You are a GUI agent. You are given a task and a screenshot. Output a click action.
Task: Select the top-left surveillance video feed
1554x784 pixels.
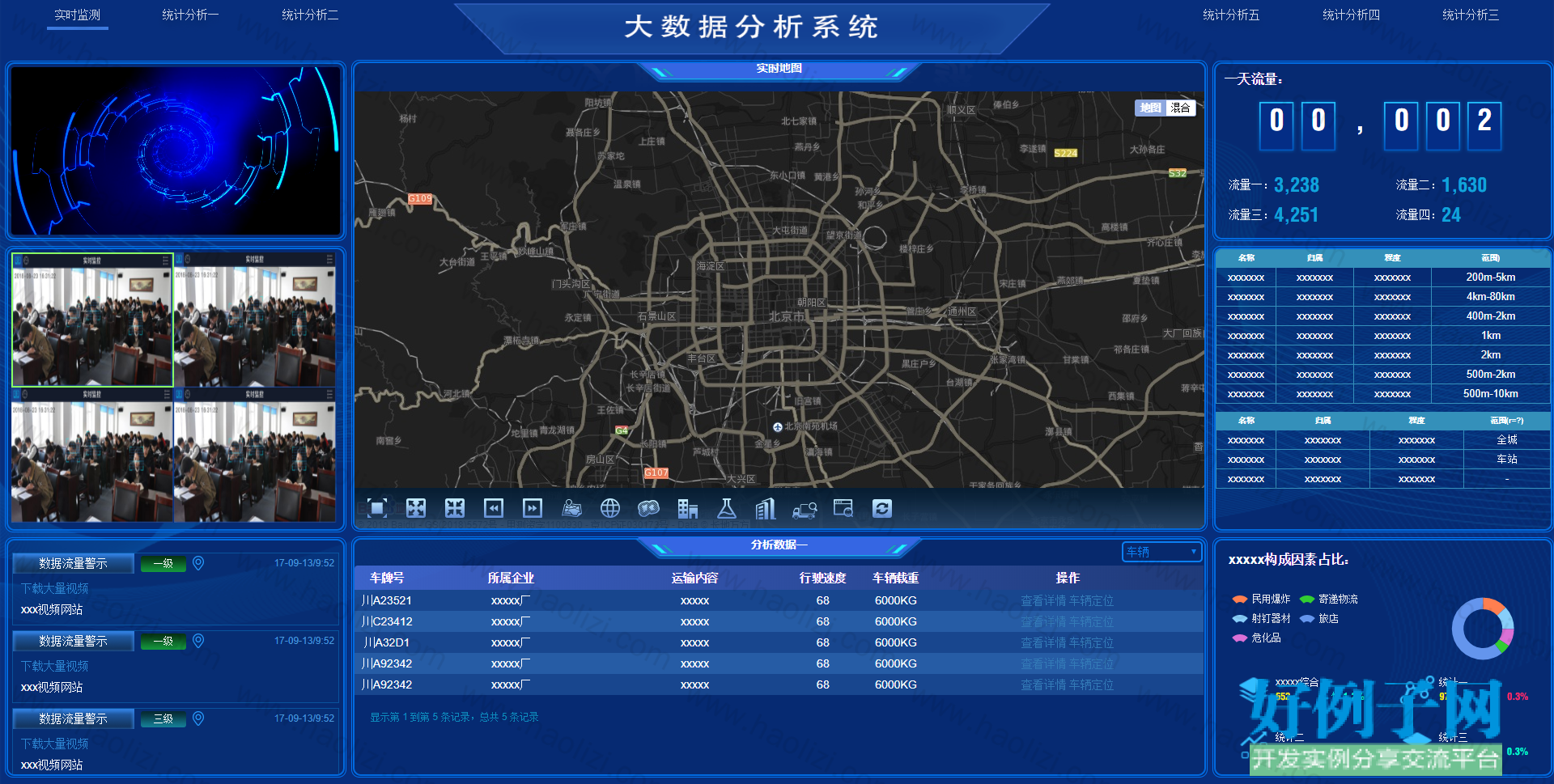coord(92,320)
